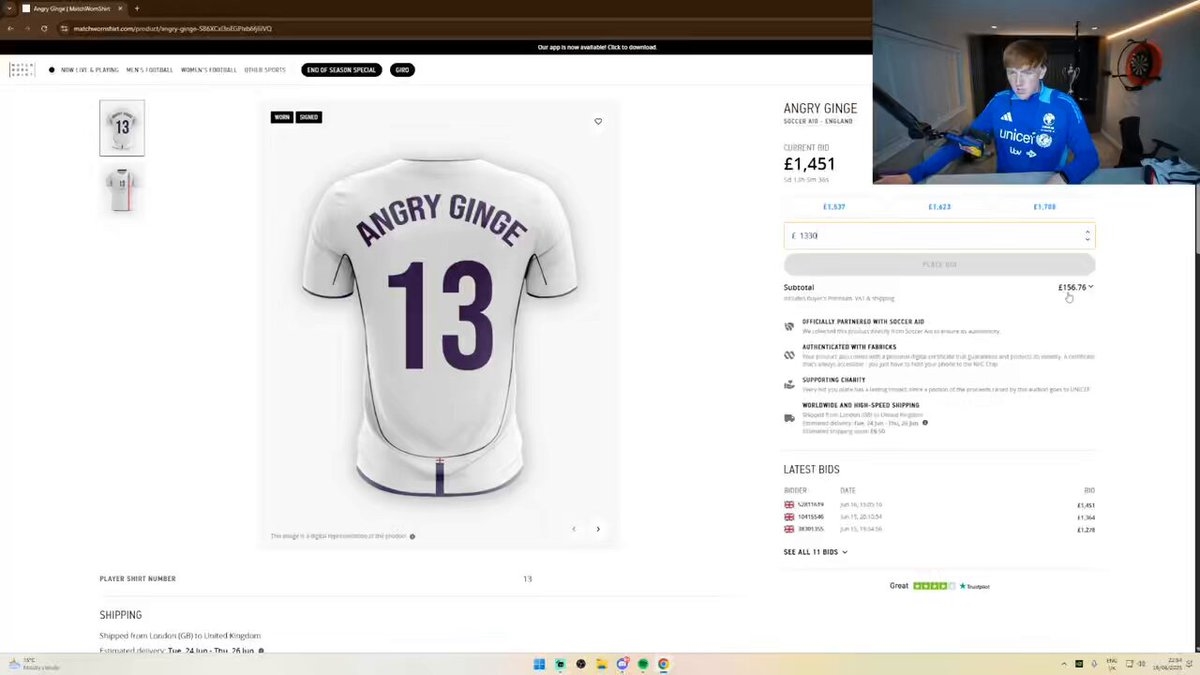Click the app download banner at top
This screenshot has width=1200, height=675.
tap(597, 47)
